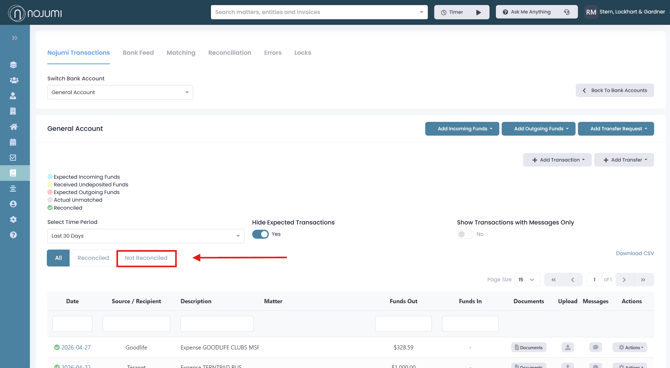Screen dimensions: 670x368
Task: Open the people group sidebar icon
Action: (14, 80)
